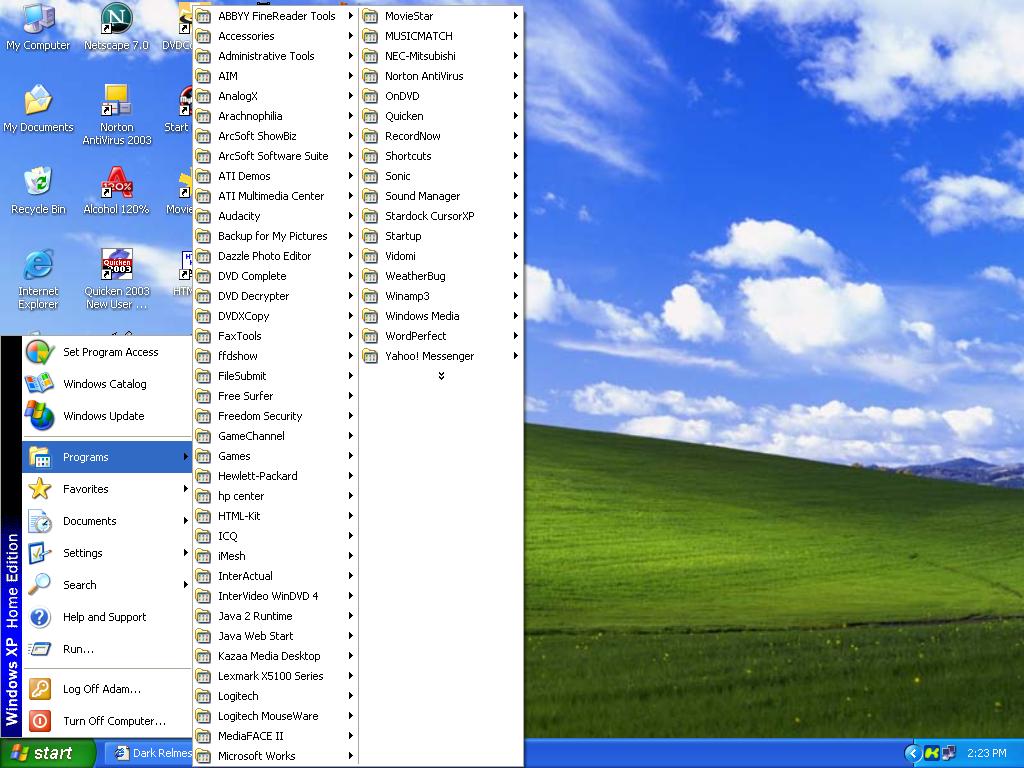Click the Settings icon in Start menu
This screenshot has width=1024, height=768.
[x=40, y=553]
